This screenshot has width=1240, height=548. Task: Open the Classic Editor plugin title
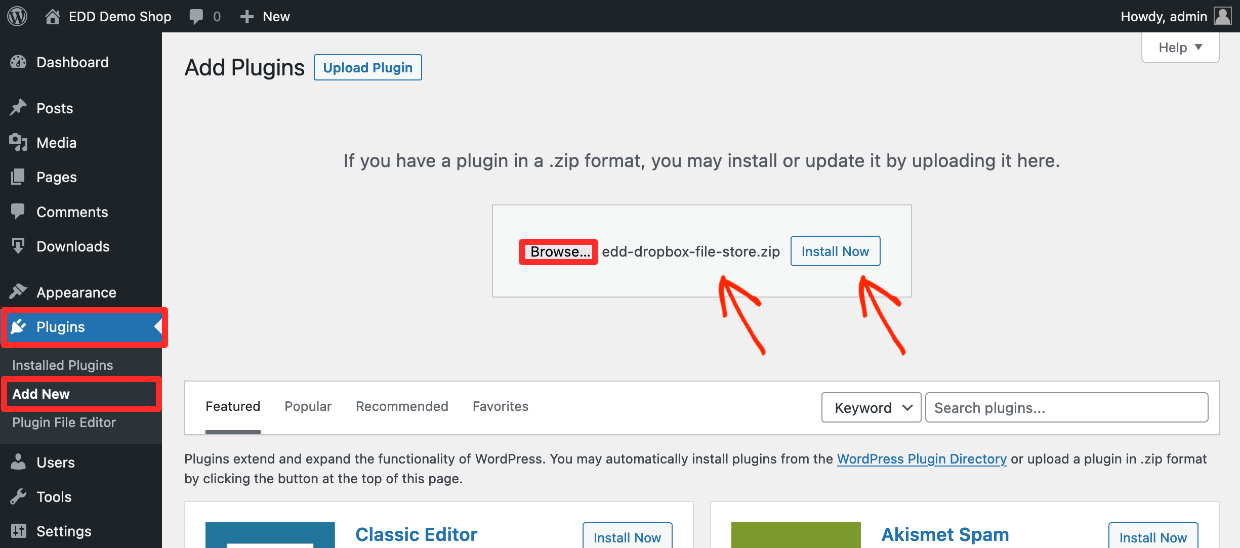(417, 535)
